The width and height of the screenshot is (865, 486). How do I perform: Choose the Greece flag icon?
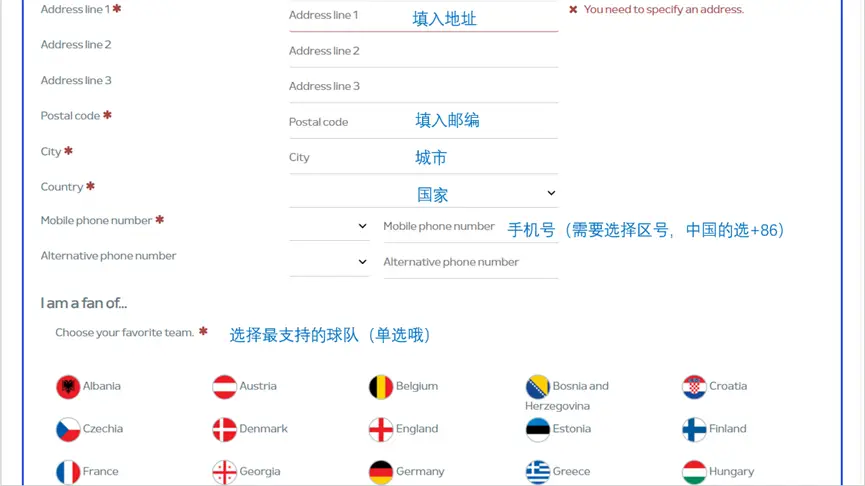538,472
